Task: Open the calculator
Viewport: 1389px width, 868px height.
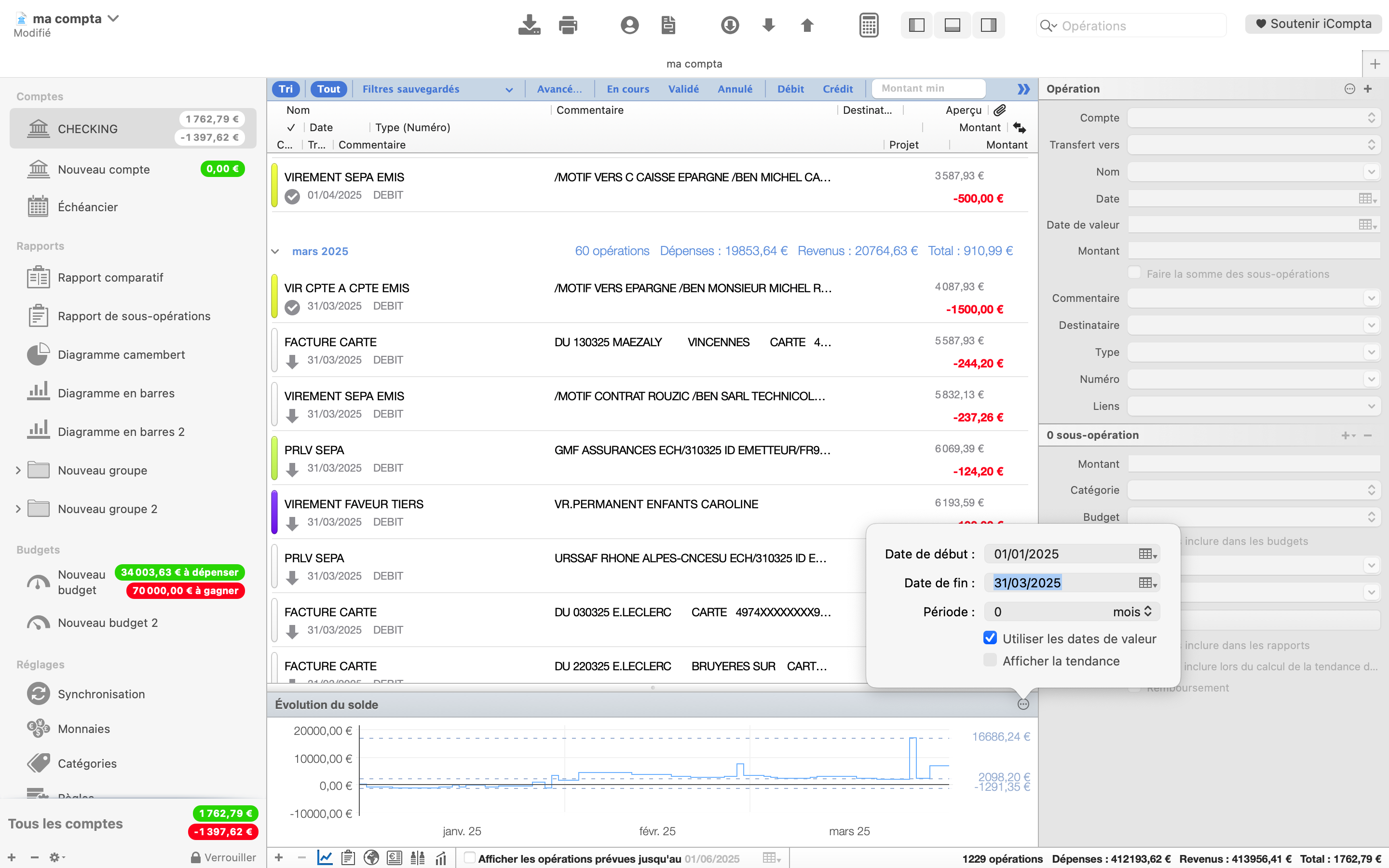Action: pos(869,25)
